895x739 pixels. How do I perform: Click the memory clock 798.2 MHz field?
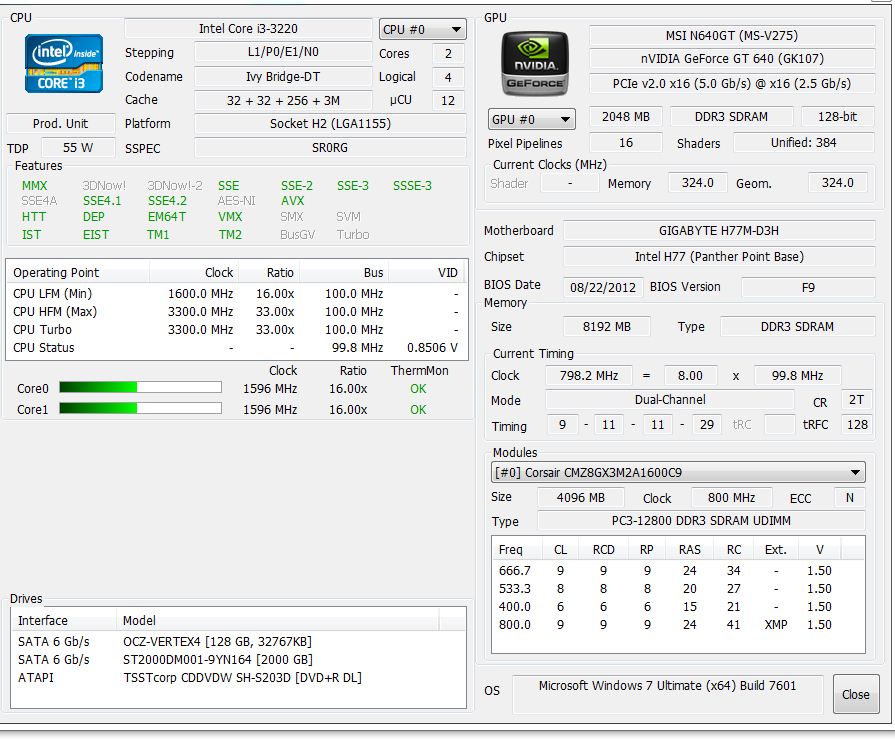click(588, 375)
